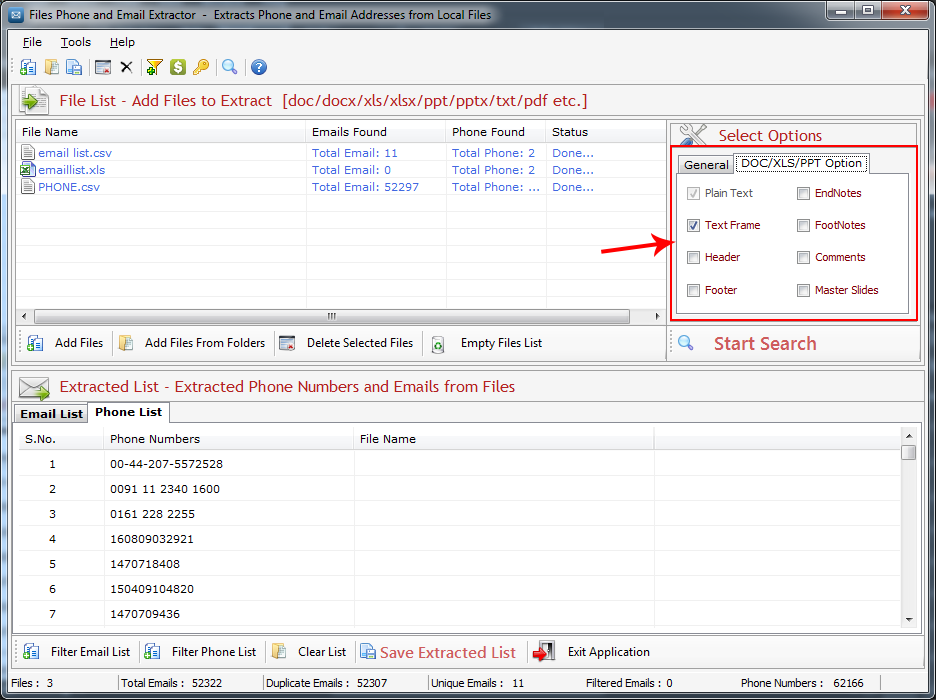
Task: Click phone list scroll-up arrow
Action: [x=909, y=436]
